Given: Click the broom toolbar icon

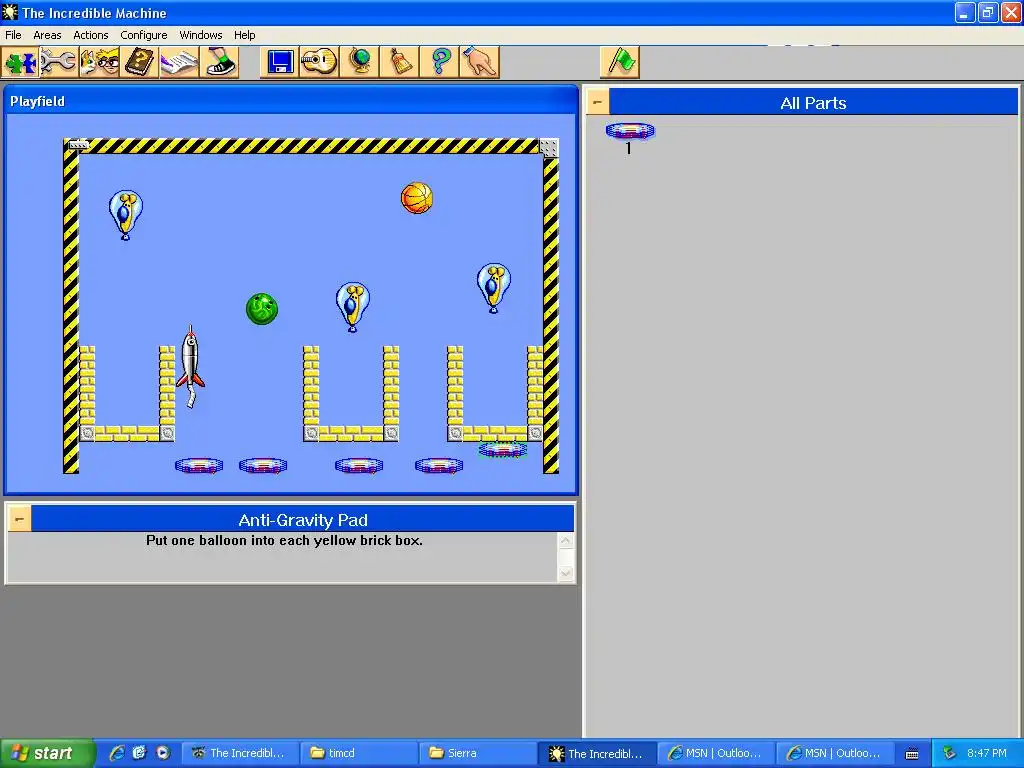Looking at the screenshot, I should (x=399, y=63).
